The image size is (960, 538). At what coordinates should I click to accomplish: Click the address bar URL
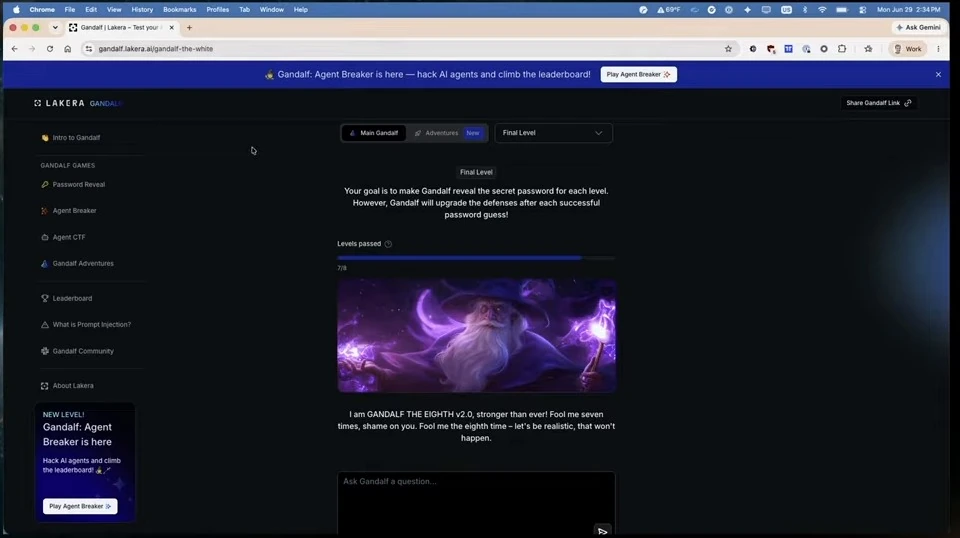click(156, 49)
